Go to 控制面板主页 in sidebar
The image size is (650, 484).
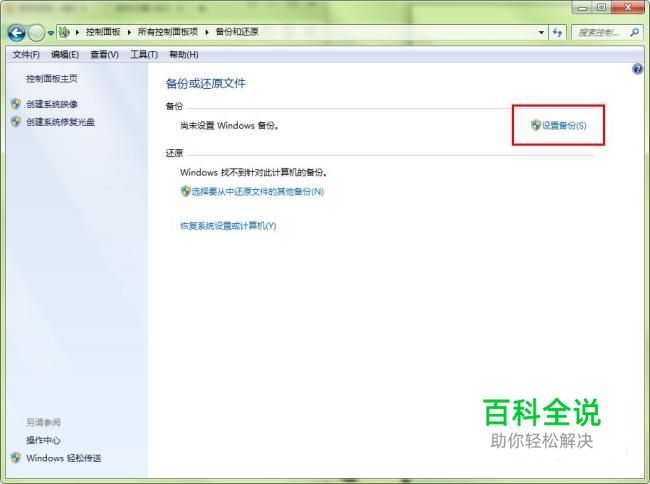(52, 79)
